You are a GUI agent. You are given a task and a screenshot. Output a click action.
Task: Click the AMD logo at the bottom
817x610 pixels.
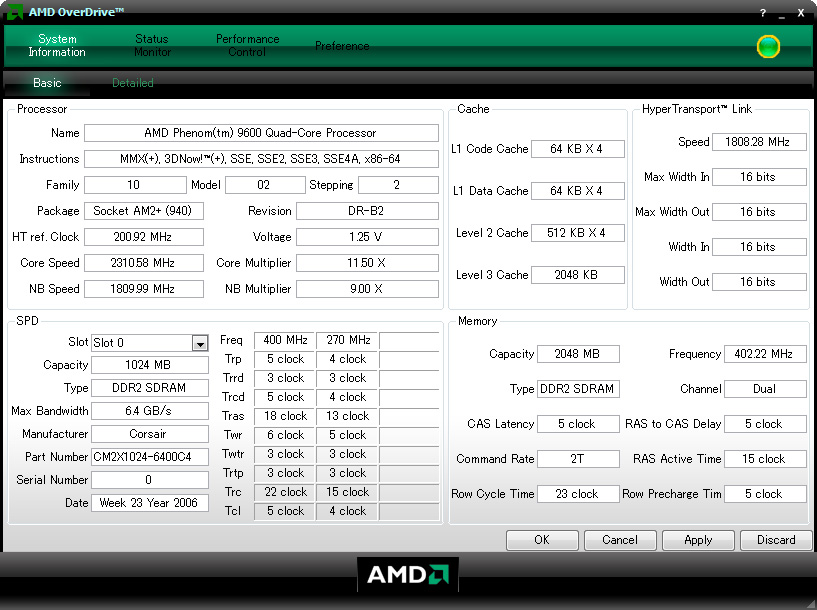click(x=408, y=574)
